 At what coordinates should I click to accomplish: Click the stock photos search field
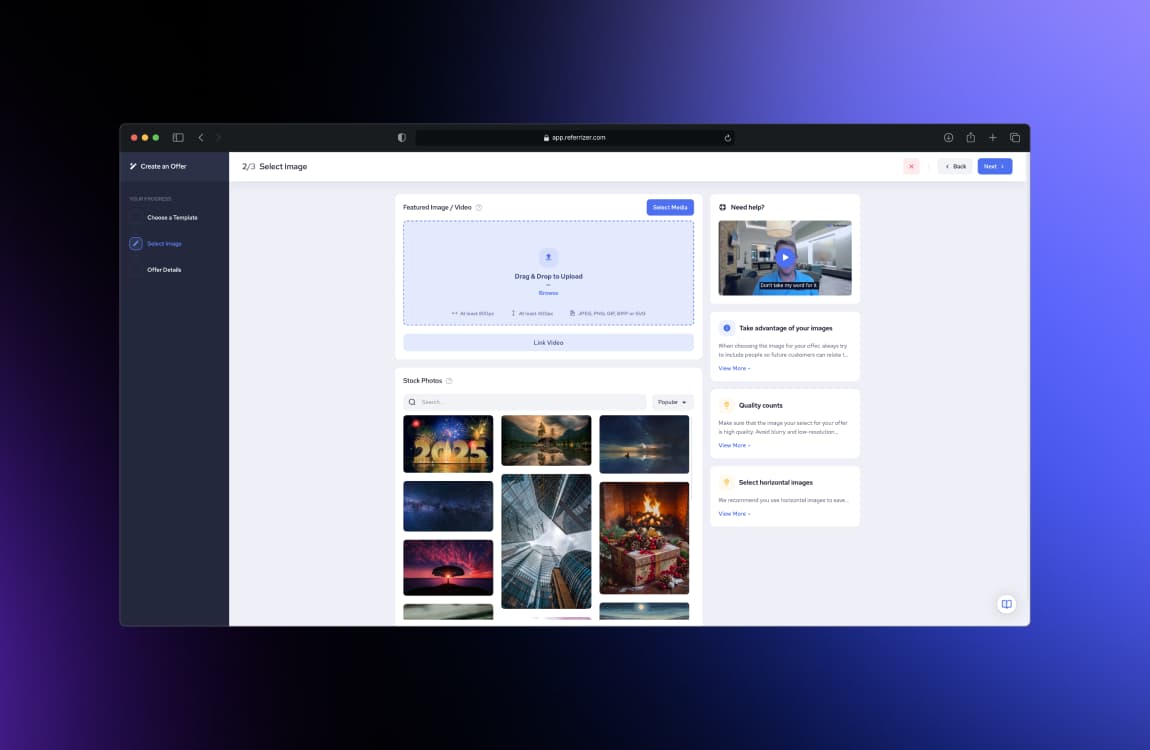coord(524,402)
